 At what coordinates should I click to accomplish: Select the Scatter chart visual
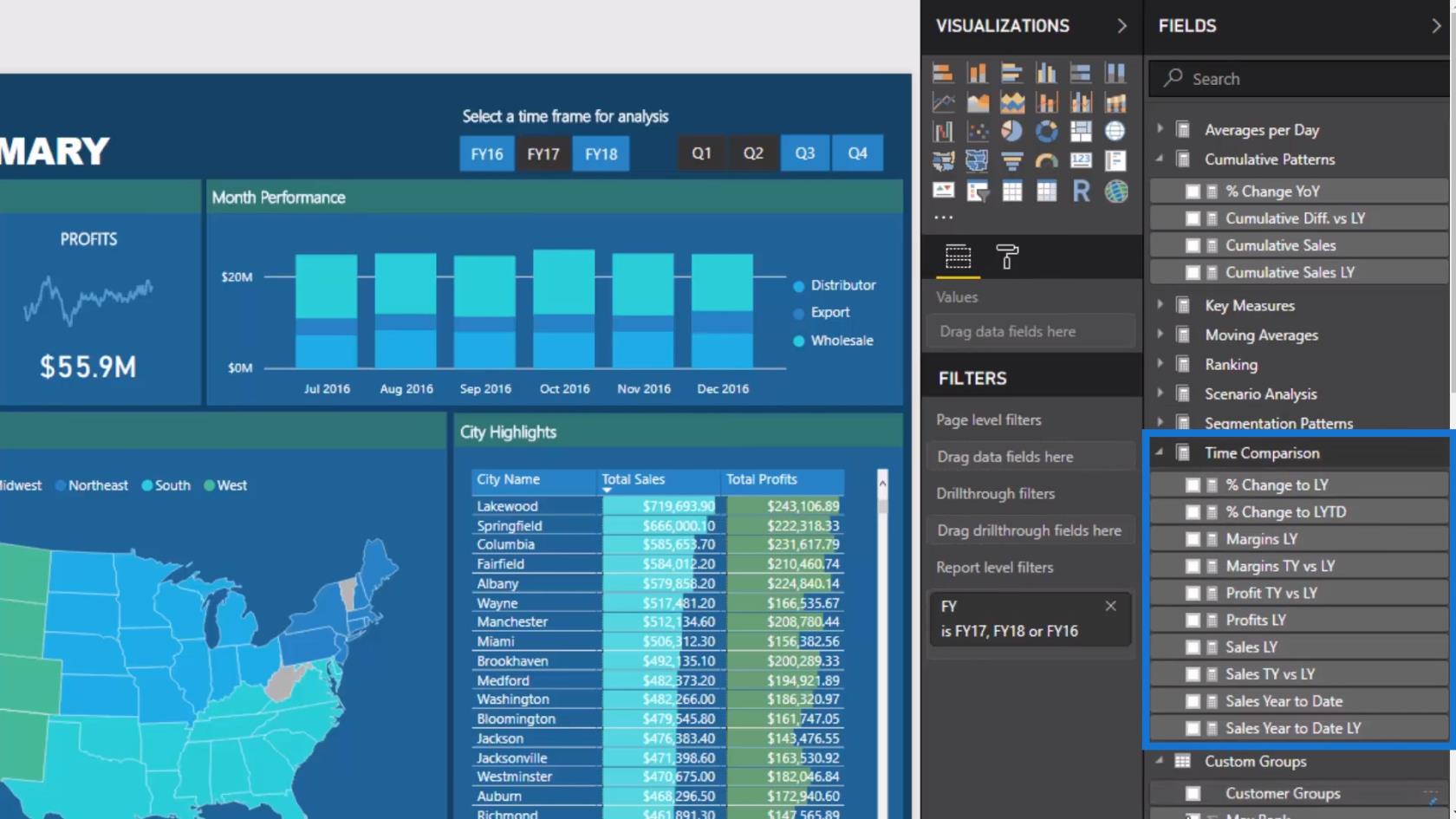coord(978,131)
